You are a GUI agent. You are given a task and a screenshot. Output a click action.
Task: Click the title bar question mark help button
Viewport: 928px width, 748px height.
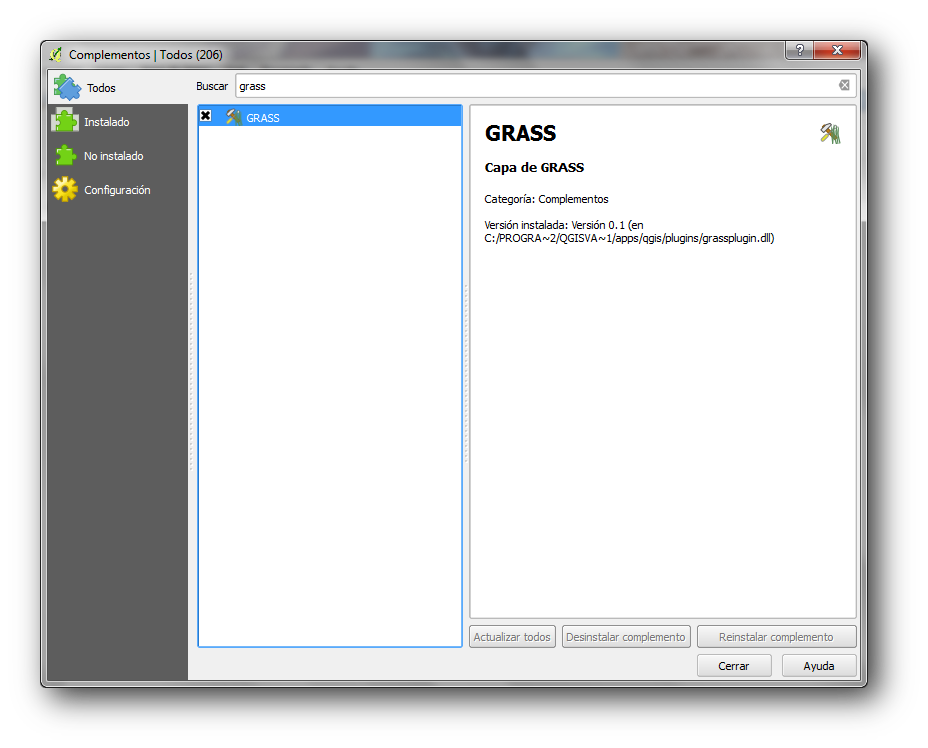point(800,50)
